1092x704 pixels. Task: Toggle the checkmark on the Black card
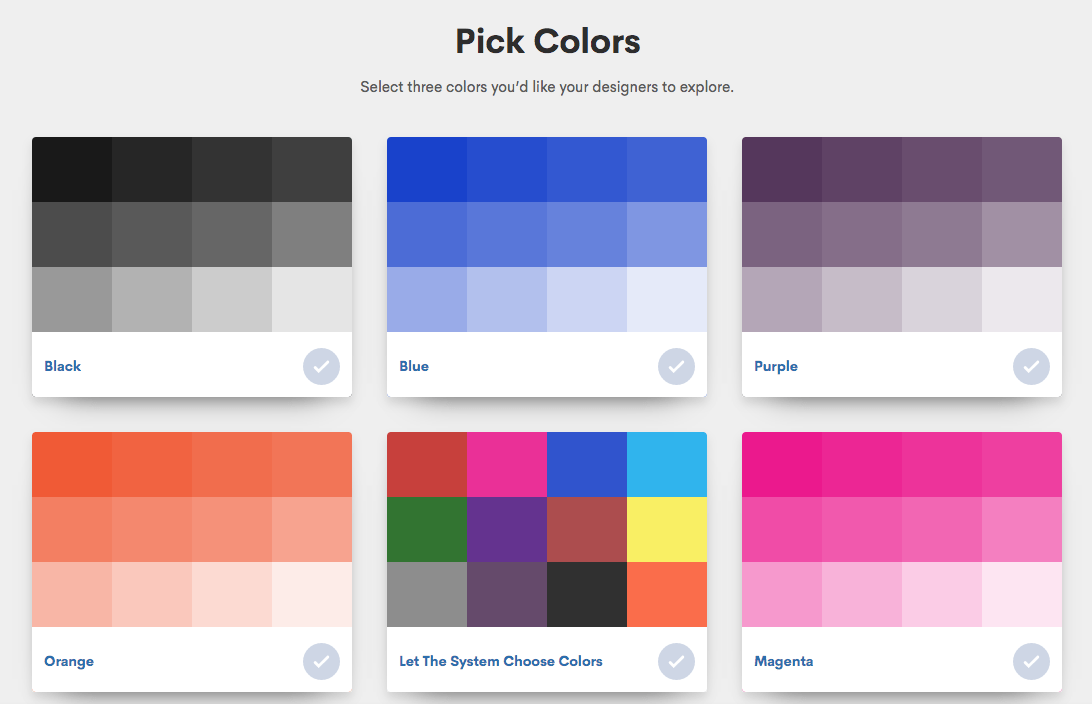click(321, 366)
